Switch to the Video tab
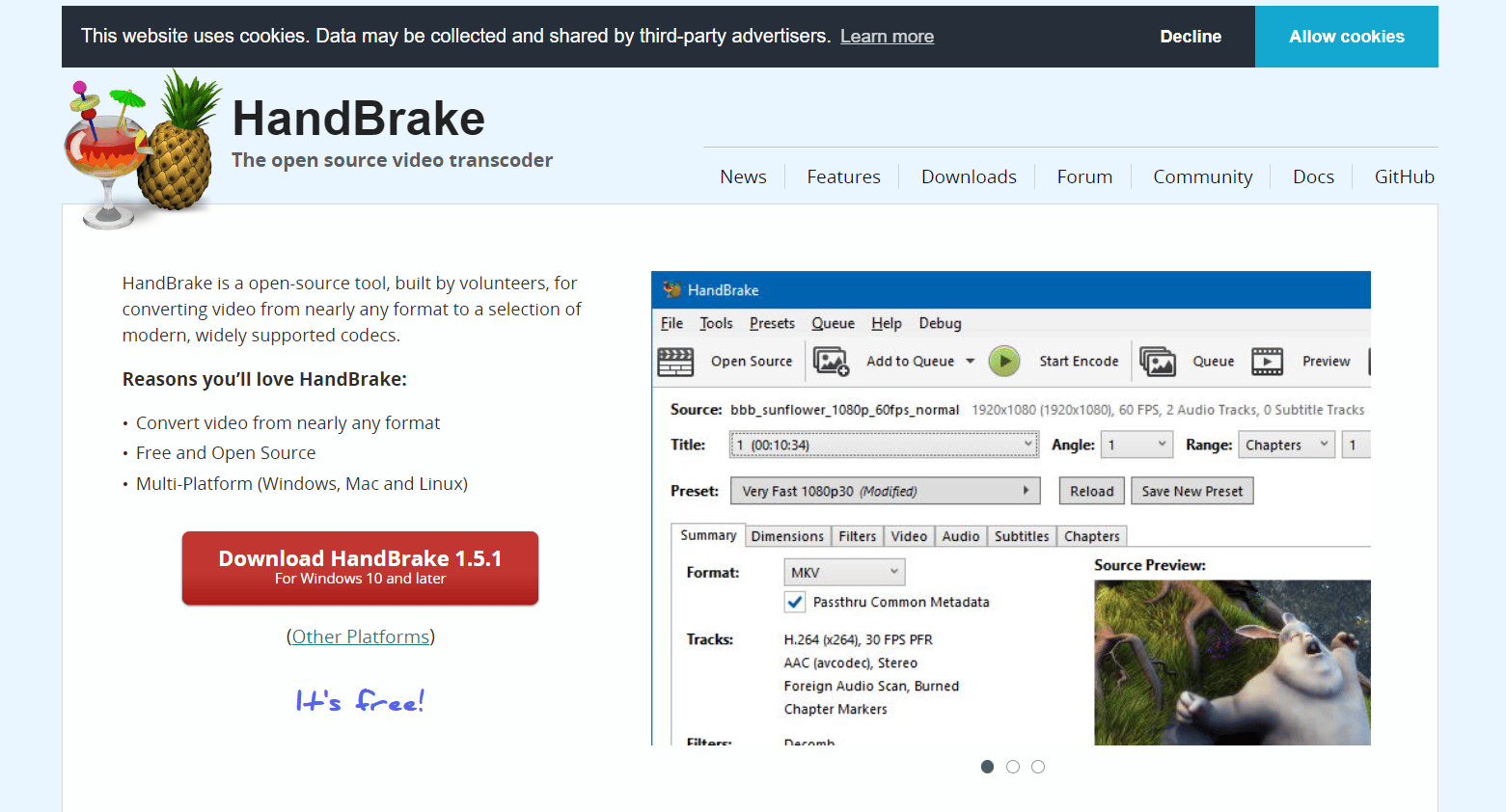1506x812 pixels. coord(909,536)
